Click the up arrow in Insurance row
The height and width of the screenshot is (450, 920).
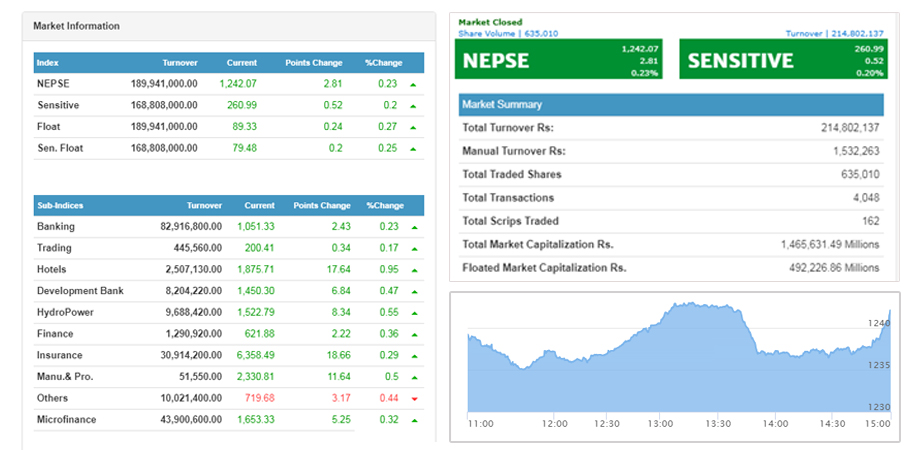coord(415,356)
